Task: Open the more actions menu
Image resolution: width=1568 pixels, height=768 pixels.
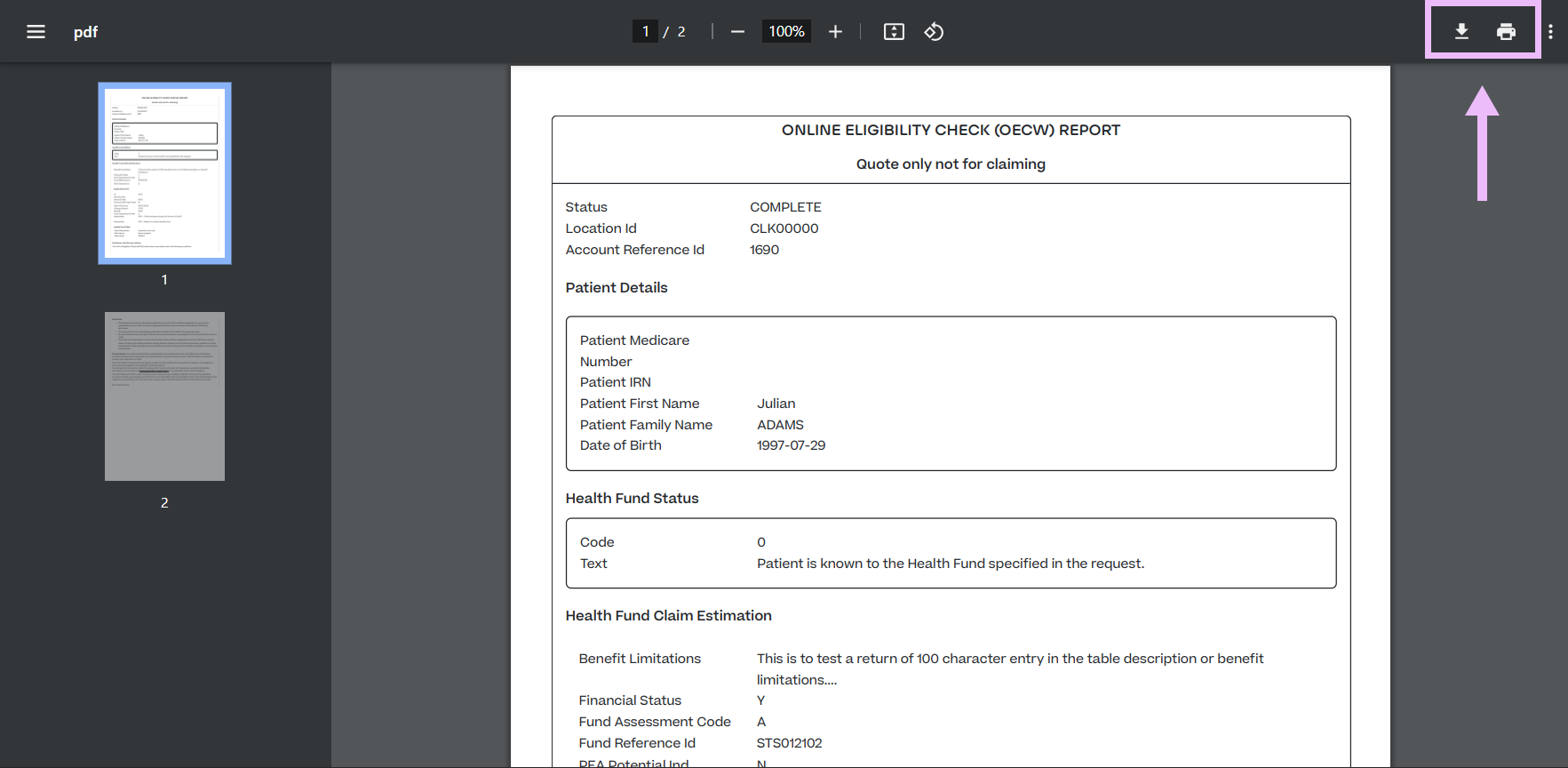Action: [x=1550, y=32]
